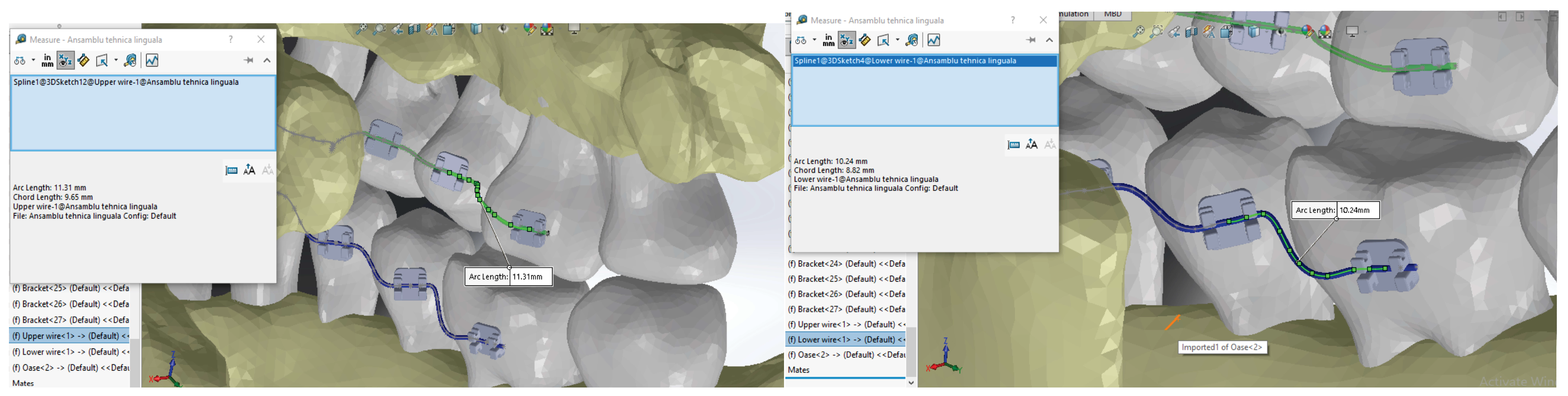Select Upper wire<1> in Lower wire window tree
The width and height of the screenshot is (1568, 396).
coord(846,324)
